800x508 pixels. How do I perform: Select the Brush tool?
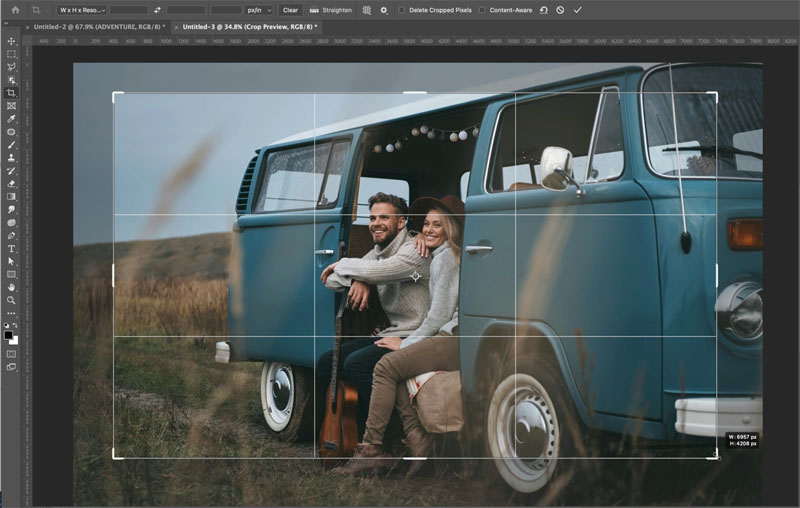click(11, 145)
